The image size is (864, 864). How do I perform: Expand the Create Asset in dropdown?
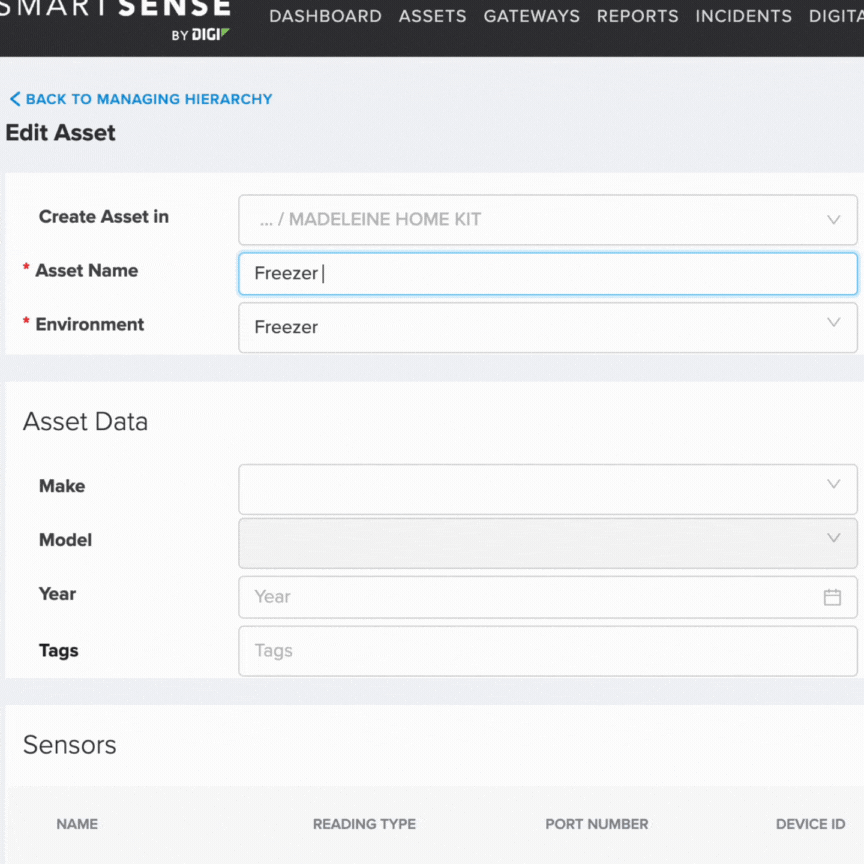click(548, 219)
